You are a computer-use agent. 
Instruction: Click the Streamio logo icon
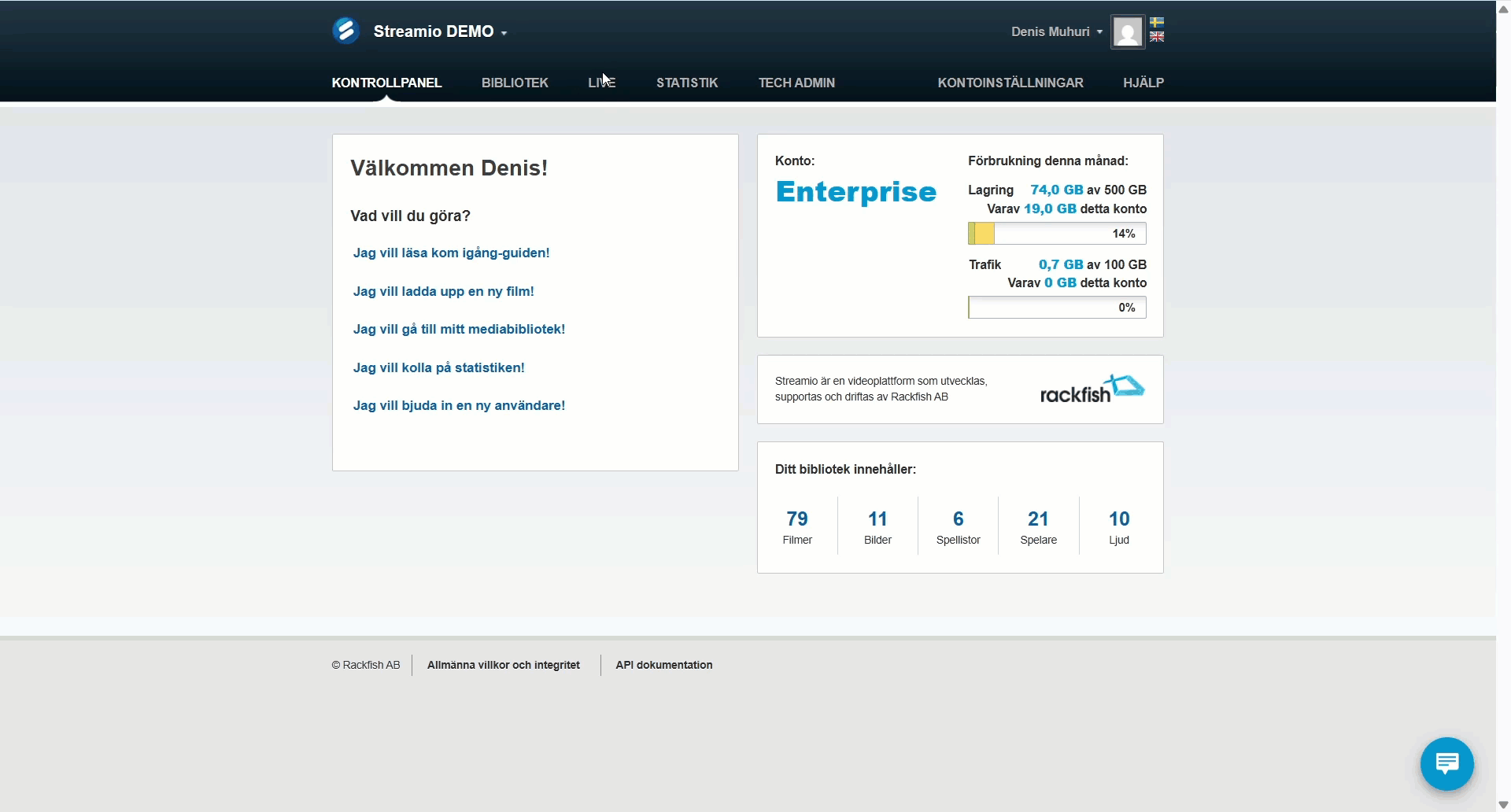(x=345, y=31)
